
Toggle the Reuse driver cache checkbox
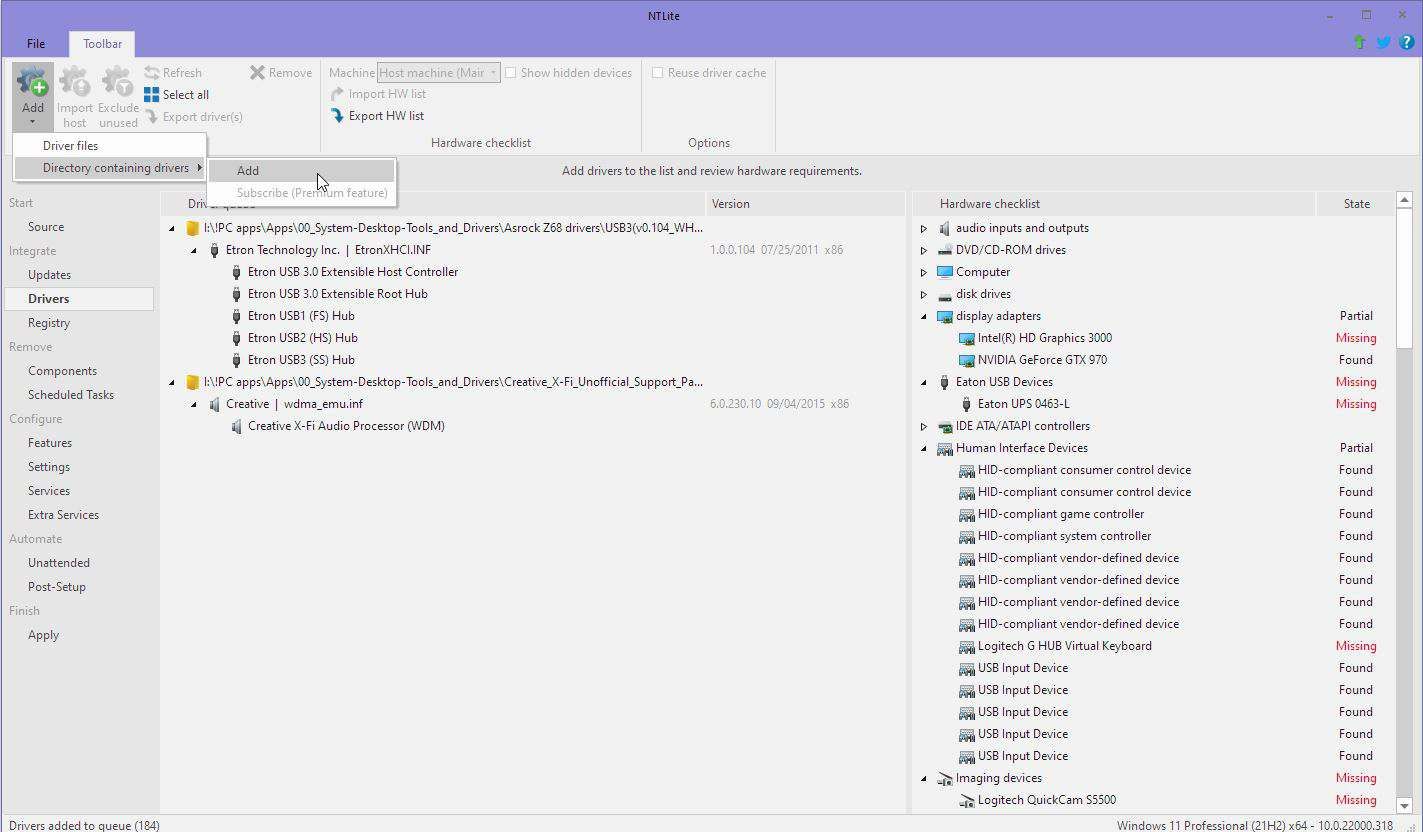point(657,73)
